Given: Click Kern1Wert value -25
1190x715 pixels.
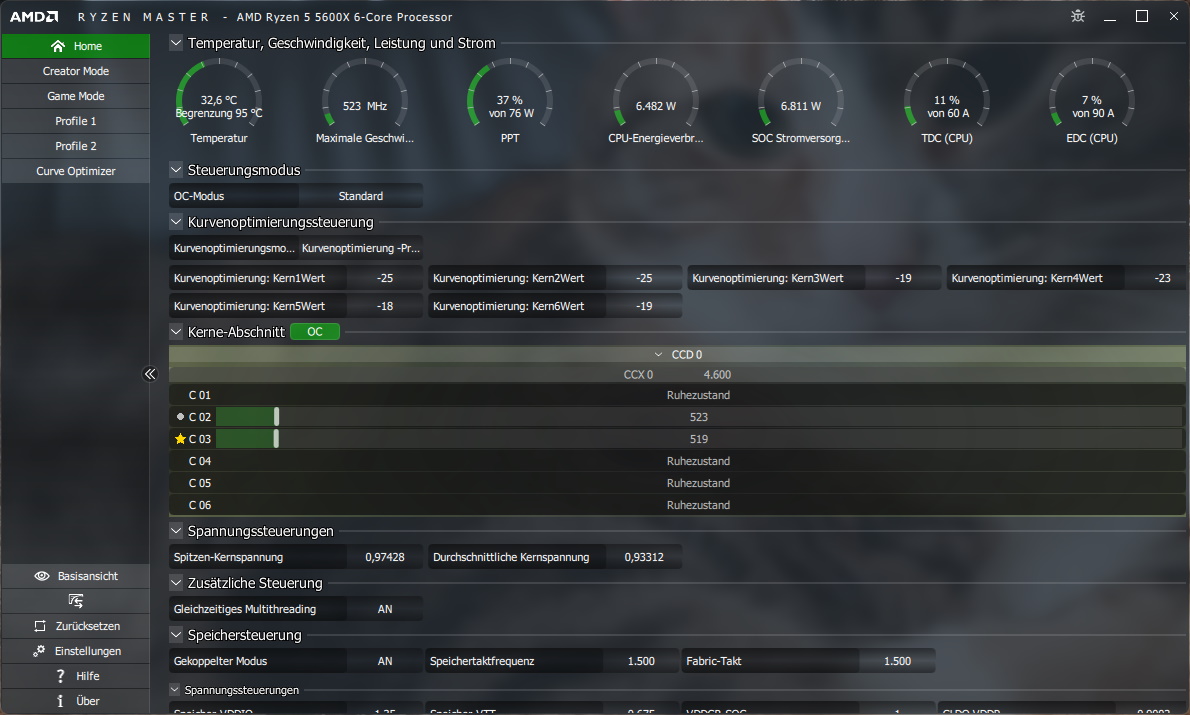Looking at the screenshot, I should coord(385,279).
